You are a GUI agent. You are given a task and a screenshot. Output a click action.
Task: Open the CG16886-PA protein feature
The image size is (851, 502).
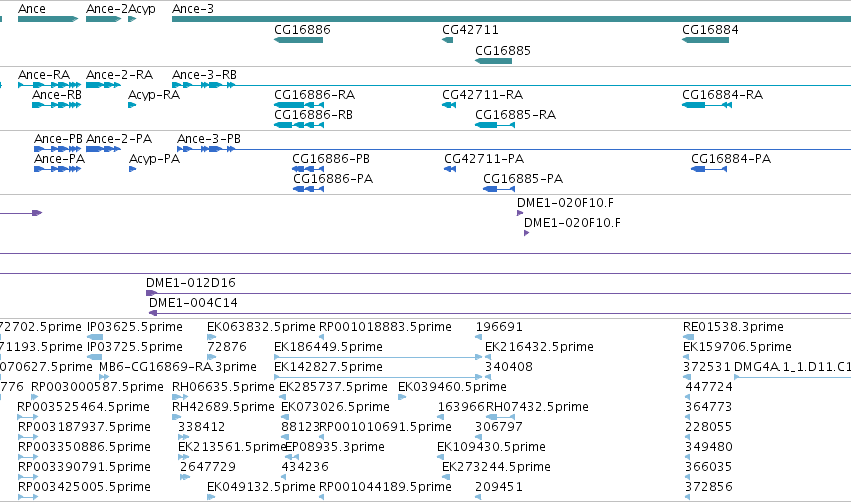(308, 189)
